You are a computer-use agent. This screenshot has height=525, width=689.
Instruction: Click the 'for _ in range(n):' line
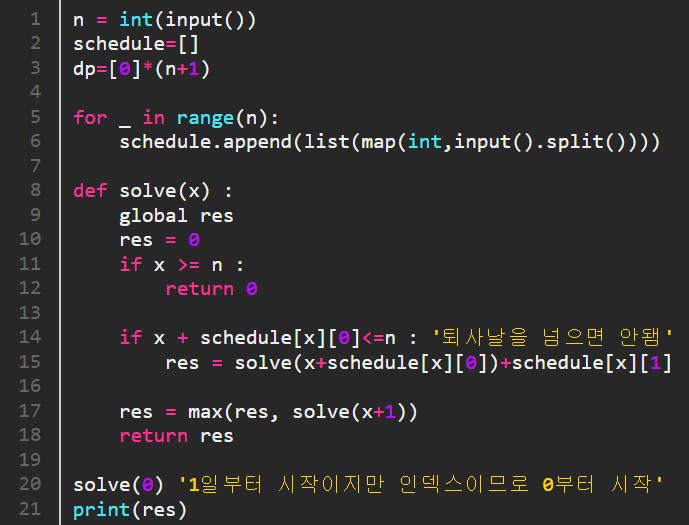coord(176,118)
